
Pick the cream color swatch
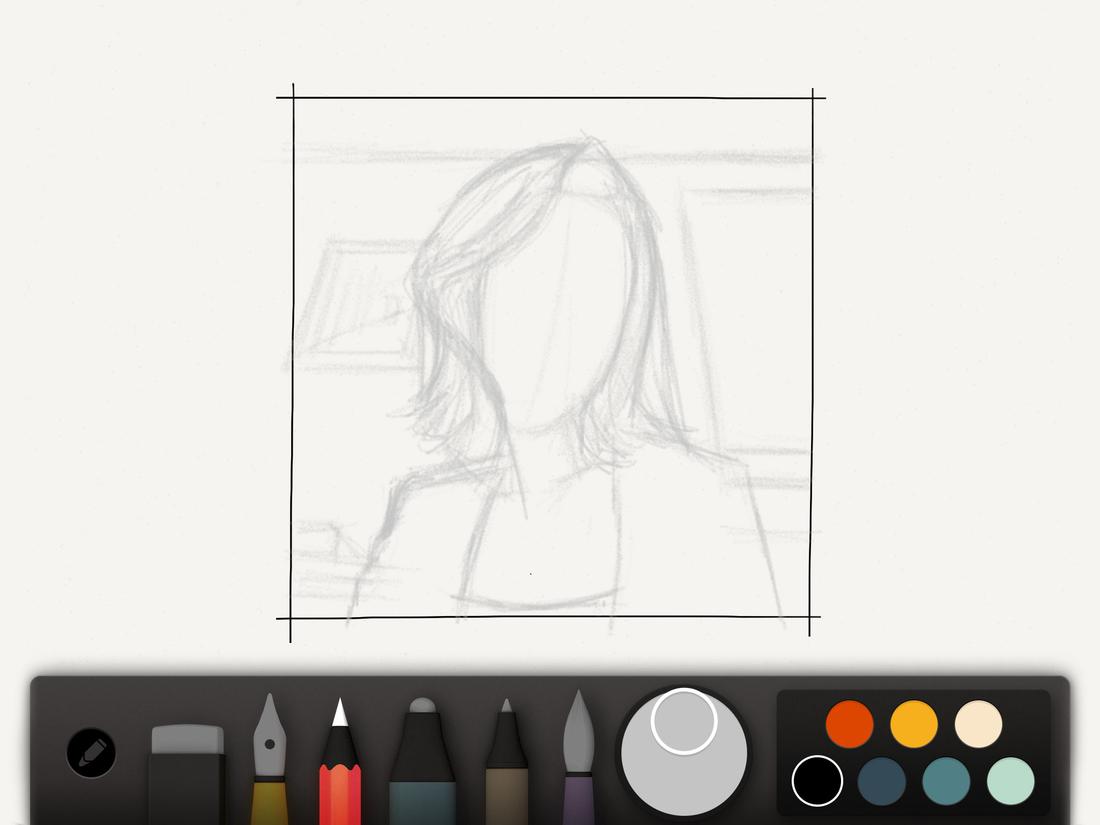click(976, 723)
